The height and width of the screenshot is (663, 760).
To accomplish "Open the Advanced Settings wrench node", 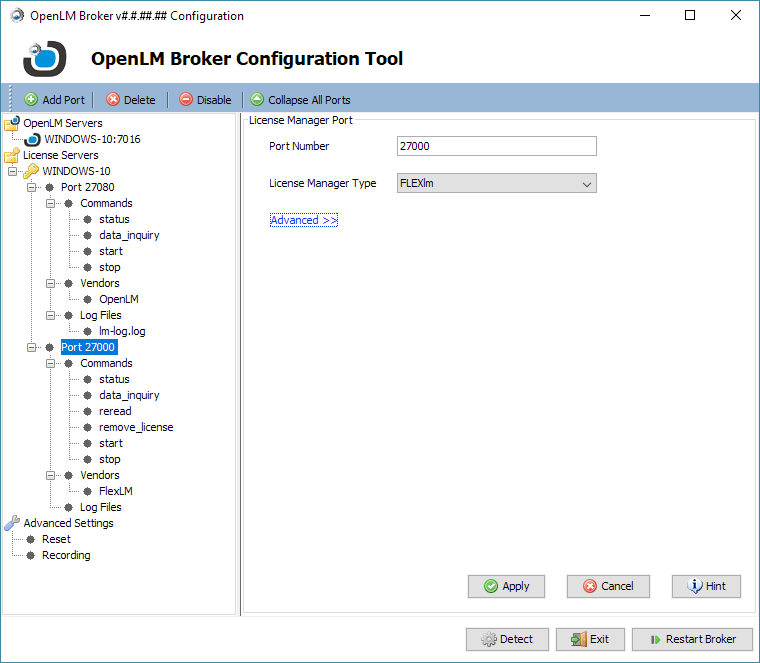I will click(x=12, y=523).
